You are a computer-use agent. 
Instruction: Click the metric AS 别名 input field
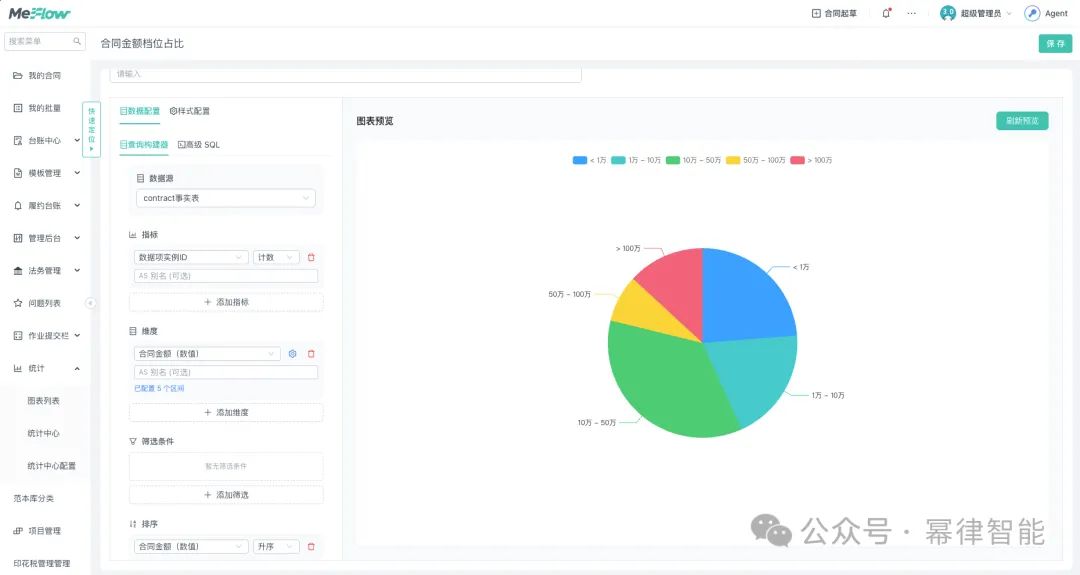click(226, 276)
